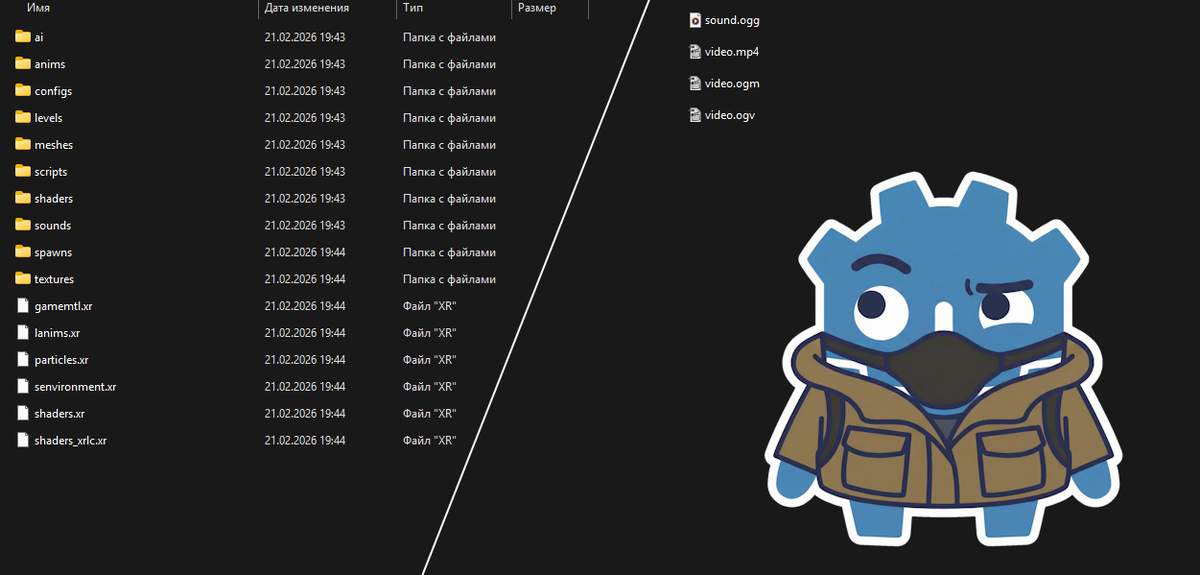Image resolution: width=1200 pixels, height=575 pixels.
Task: Click the file name particles.xr
Action: click(x=61, y=360)
